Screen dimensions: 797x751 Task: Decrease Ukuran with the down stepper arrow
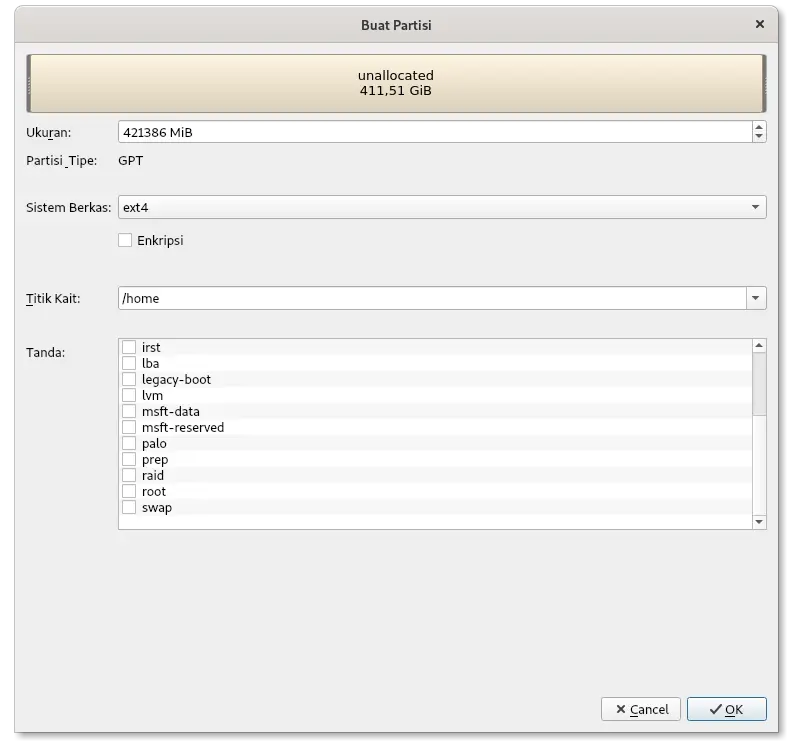(759, 137)
